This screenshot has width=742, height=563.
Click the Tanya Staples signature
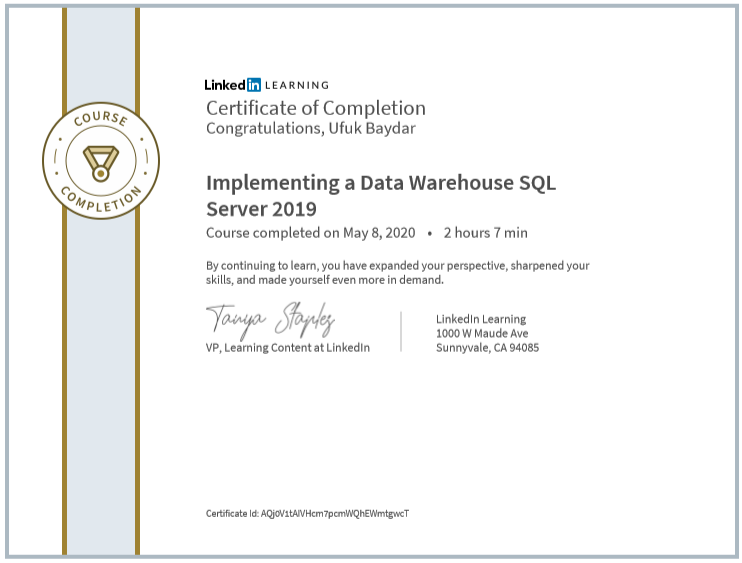click(270, 320)
